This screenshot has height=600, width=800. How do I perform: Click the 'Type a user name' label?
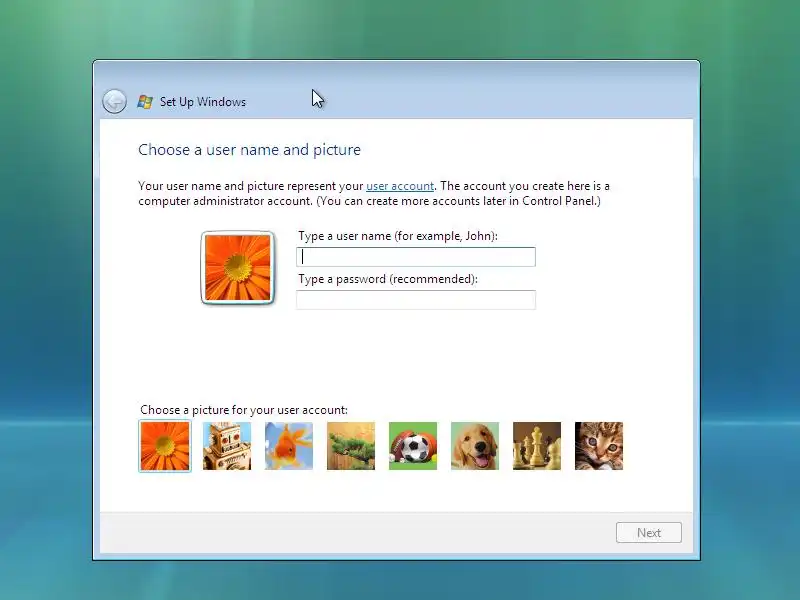pyautogui.click(x=398, y=236)
